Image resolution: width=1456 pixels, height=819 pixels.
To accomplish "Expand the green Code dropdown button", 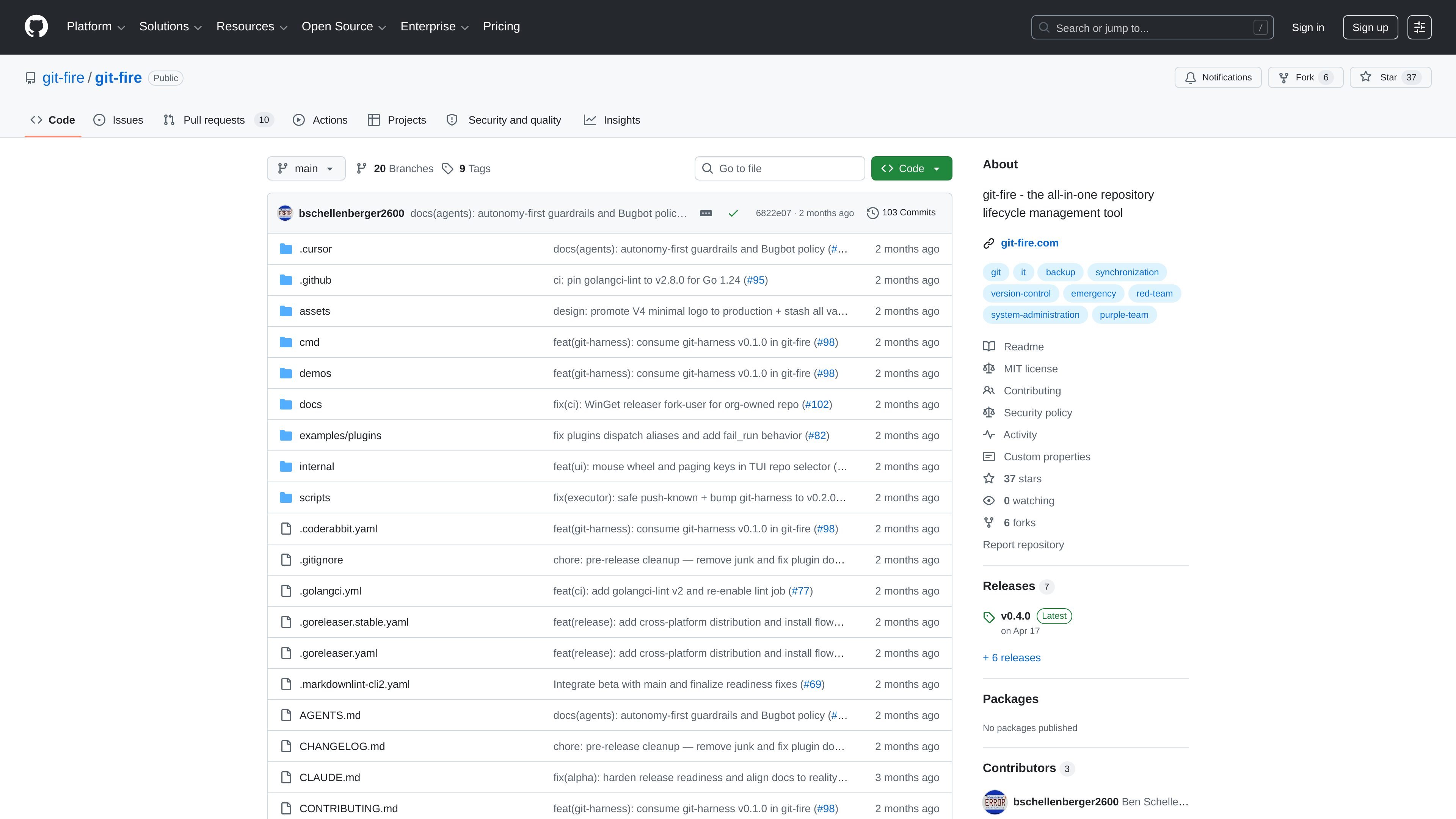I will (x=911, y=168).
